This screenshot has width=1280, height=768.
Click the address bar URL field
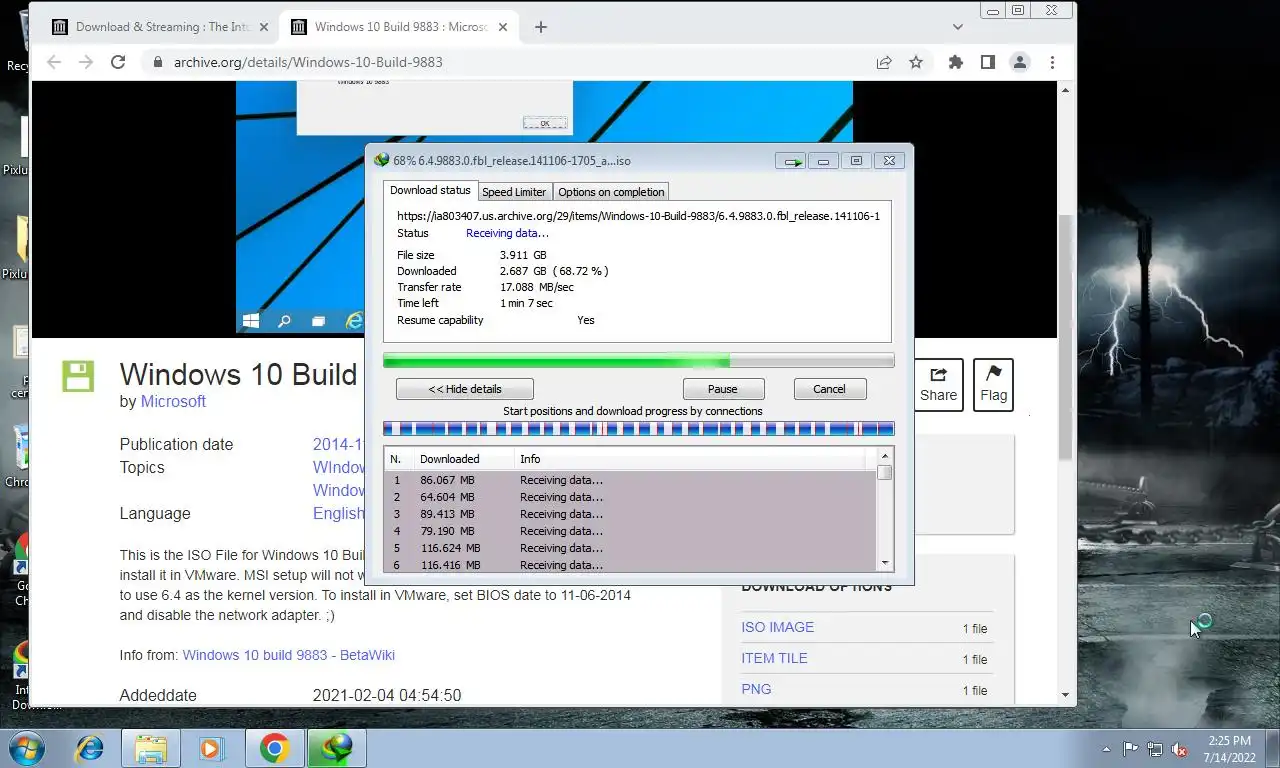510,62
